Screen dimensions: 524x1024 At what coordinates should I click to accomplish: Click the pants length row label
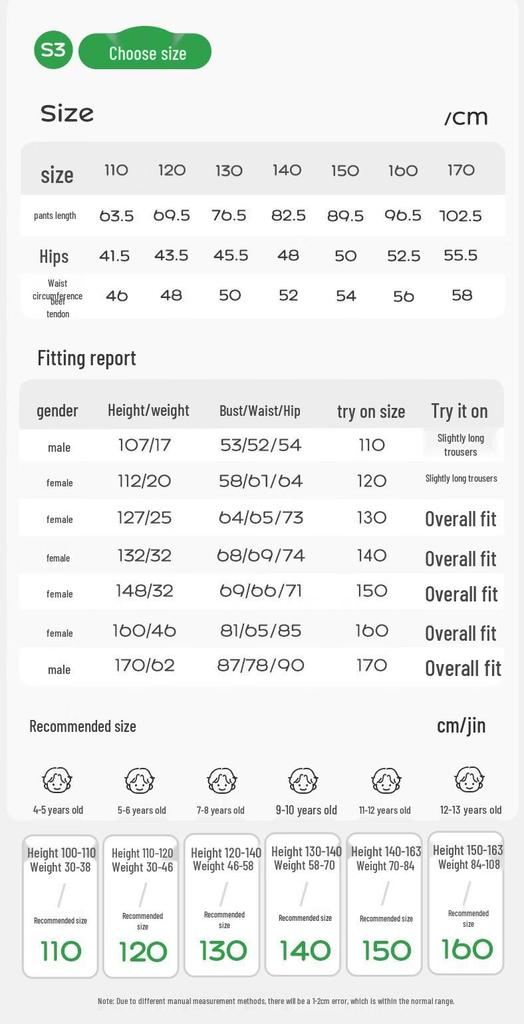55,216
